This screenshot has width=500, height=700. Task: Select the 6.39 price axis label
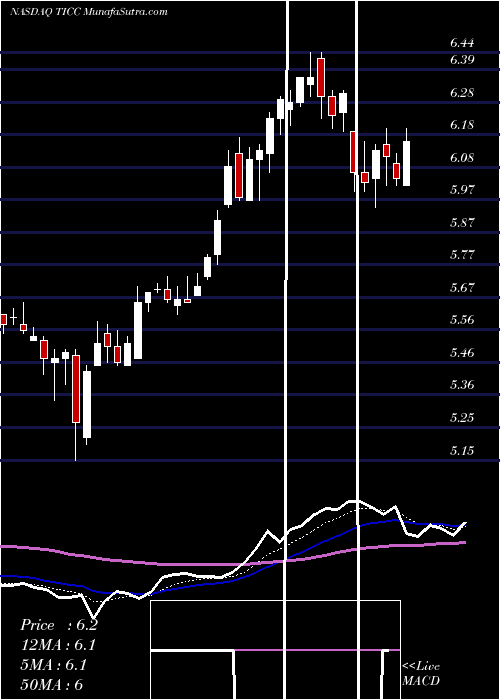(x=462, y=60)
